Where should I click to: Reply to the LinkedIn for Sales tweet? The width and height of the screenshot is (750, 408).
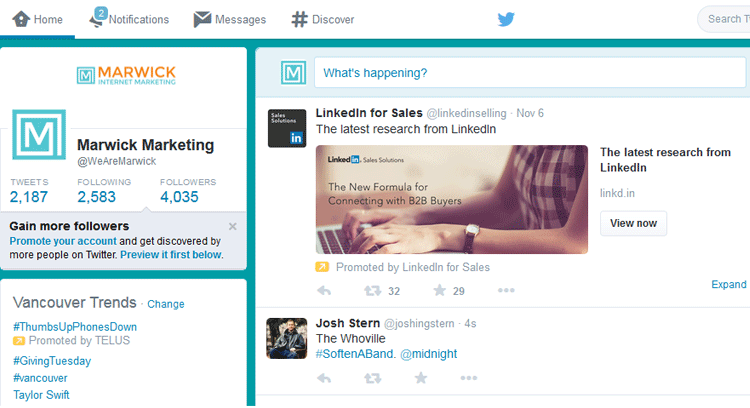click(324, 290)
